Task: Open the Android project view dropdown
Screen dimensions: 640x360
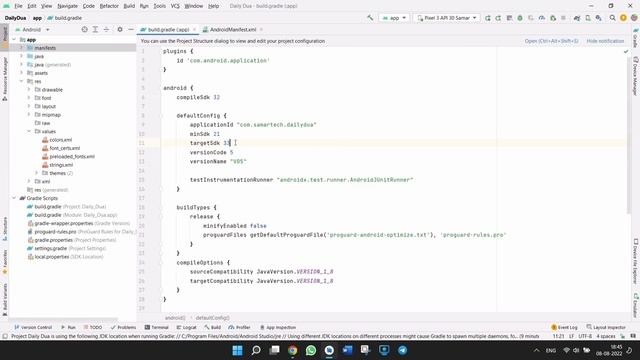Action: [x=33, y=29]
